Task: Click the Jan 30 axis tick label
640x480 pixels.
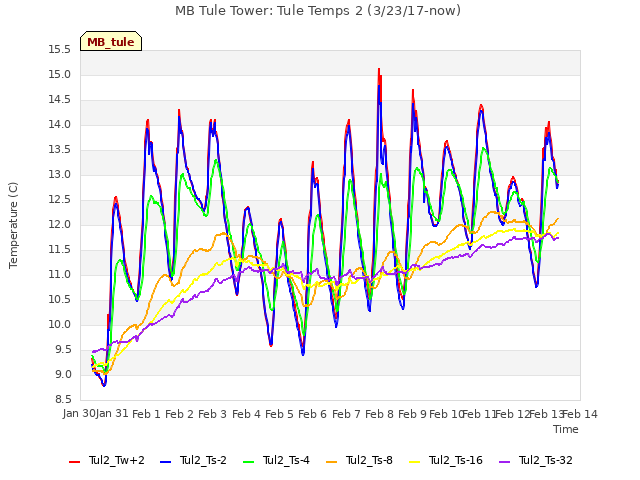Action: click(x=79, y=413)
